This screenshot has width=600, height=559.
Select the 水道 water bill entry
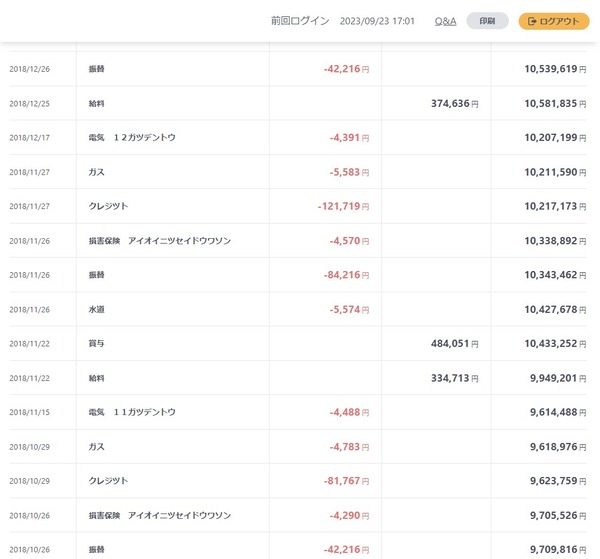97,309
